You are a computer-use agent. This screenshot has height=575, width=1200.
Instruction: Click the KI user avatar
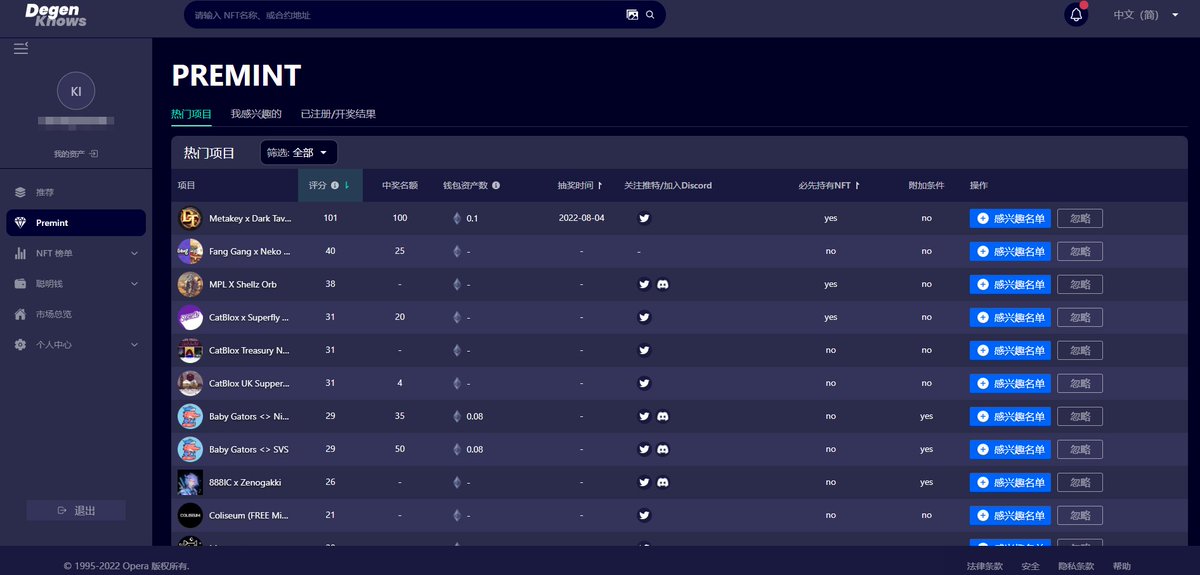[x=76, y=91]
